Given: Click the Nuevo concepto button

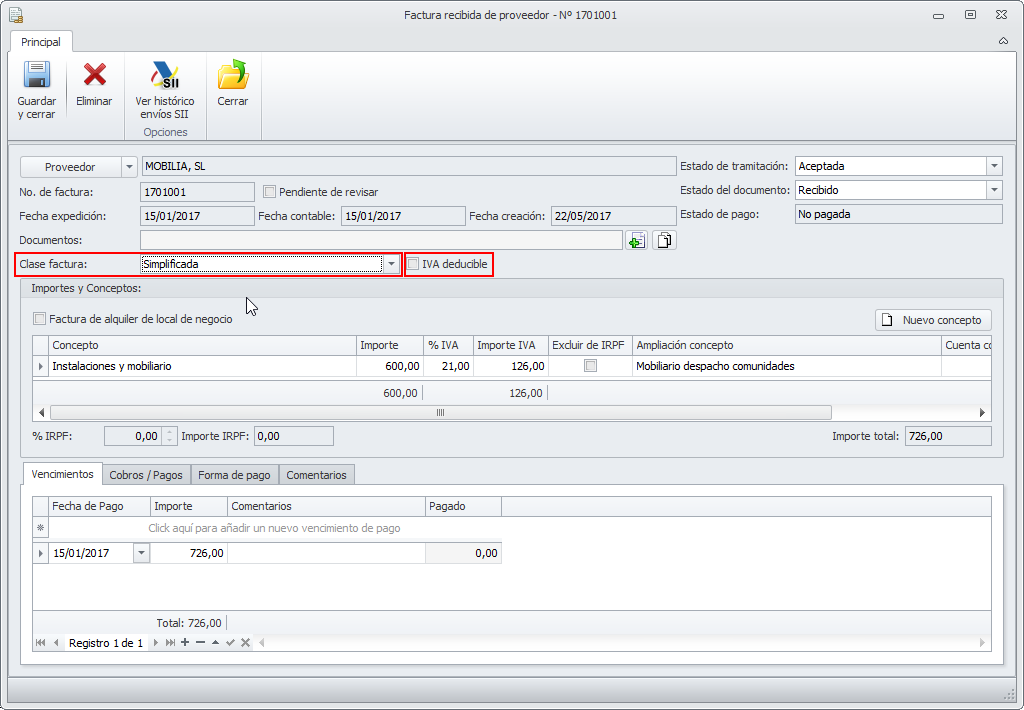Looking at the screenshot, I should 933,320.
